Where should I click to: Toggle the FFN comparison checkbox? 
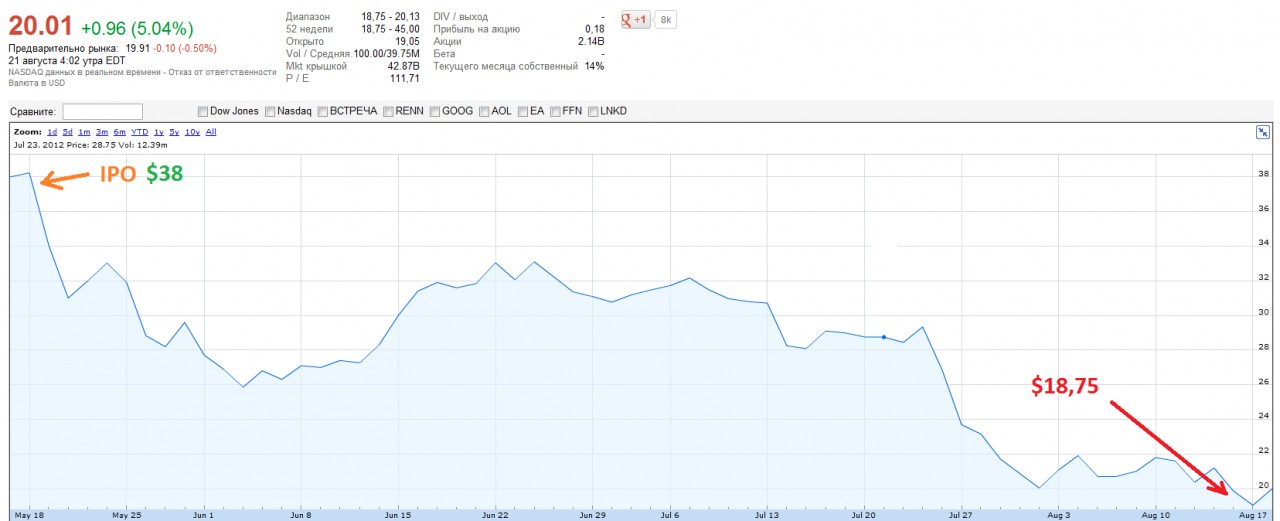pos(555,111)
